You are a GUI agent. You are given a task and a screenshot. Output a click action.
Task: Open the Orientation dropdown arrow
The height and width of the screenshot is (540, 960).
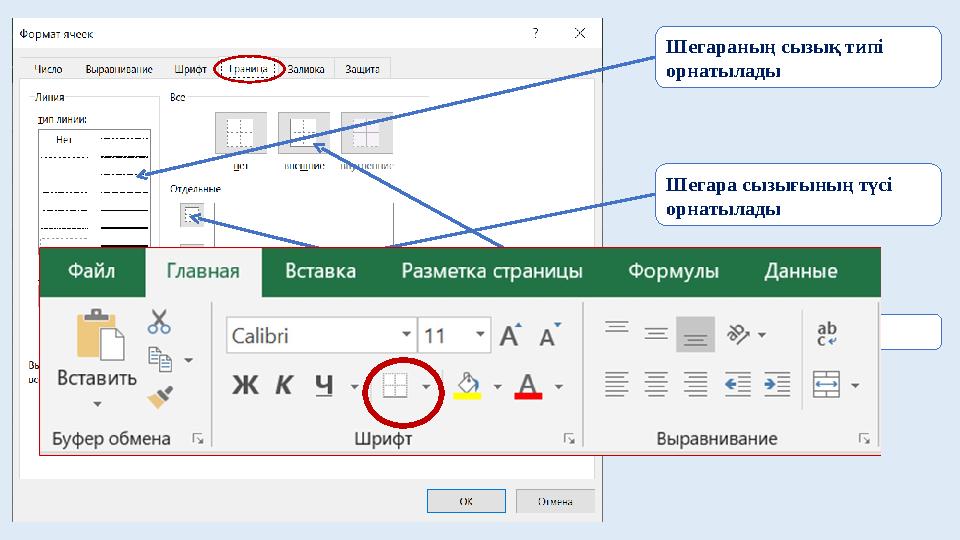[x=762, y=335]
